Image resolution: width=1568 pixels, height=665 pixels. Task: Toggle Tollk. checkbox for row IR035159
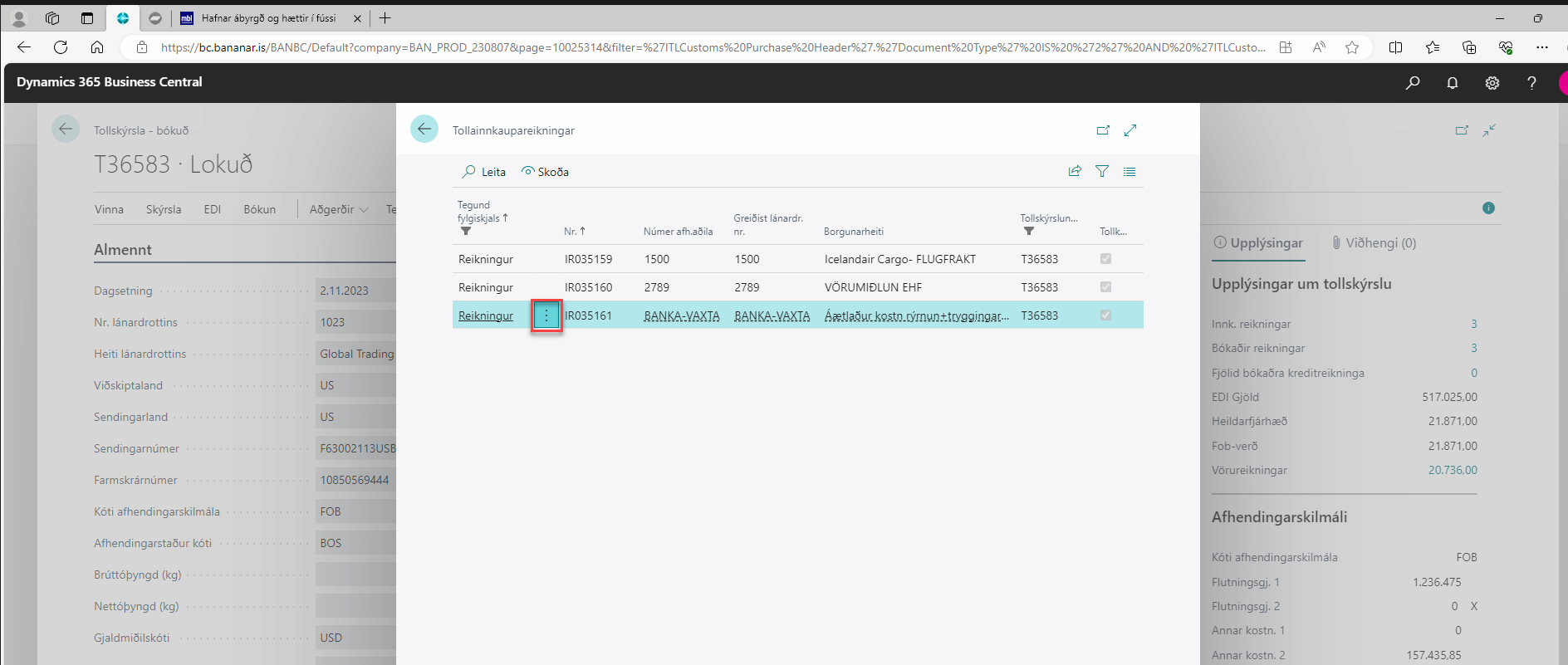[x=1105, y=259]
